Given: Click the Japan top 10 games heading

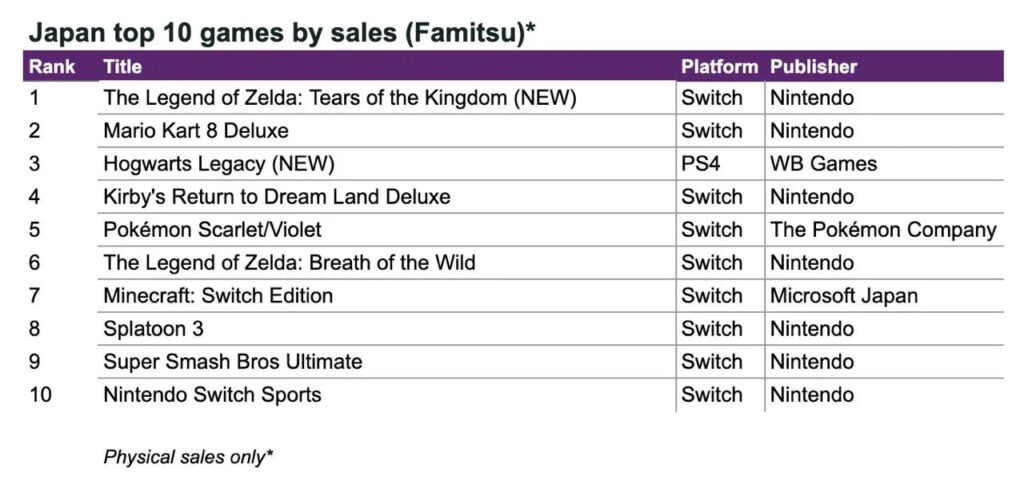Looking at the screenshot, I should point(282,32).
